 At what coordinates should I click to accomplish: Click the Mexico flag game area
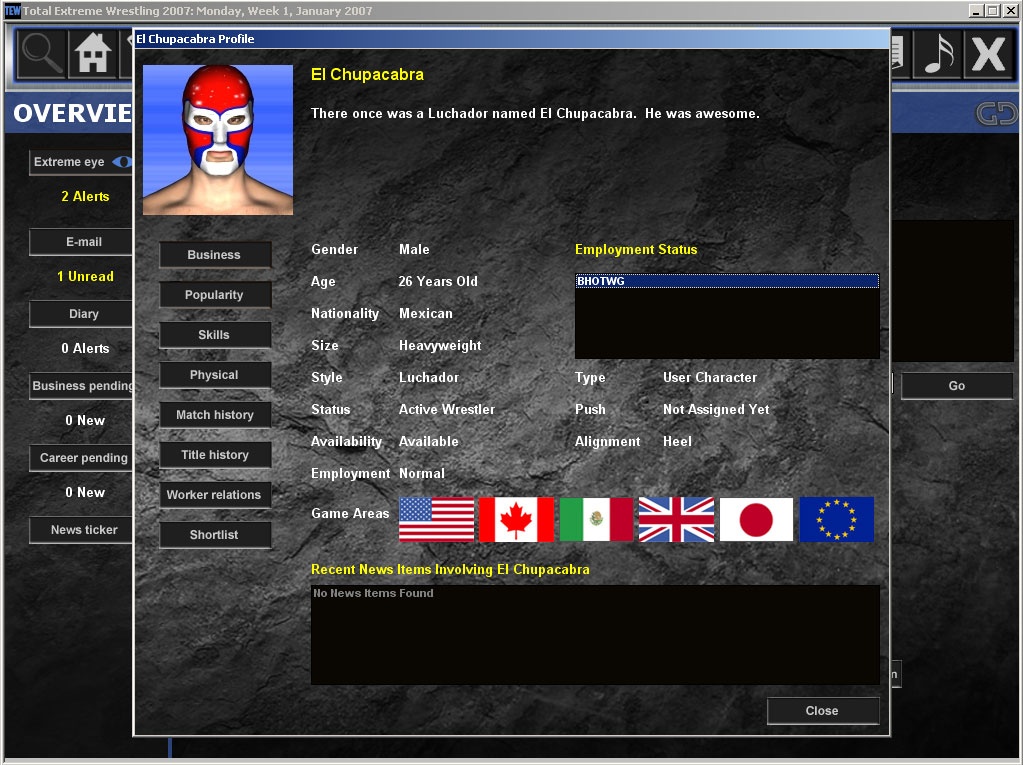596,520
